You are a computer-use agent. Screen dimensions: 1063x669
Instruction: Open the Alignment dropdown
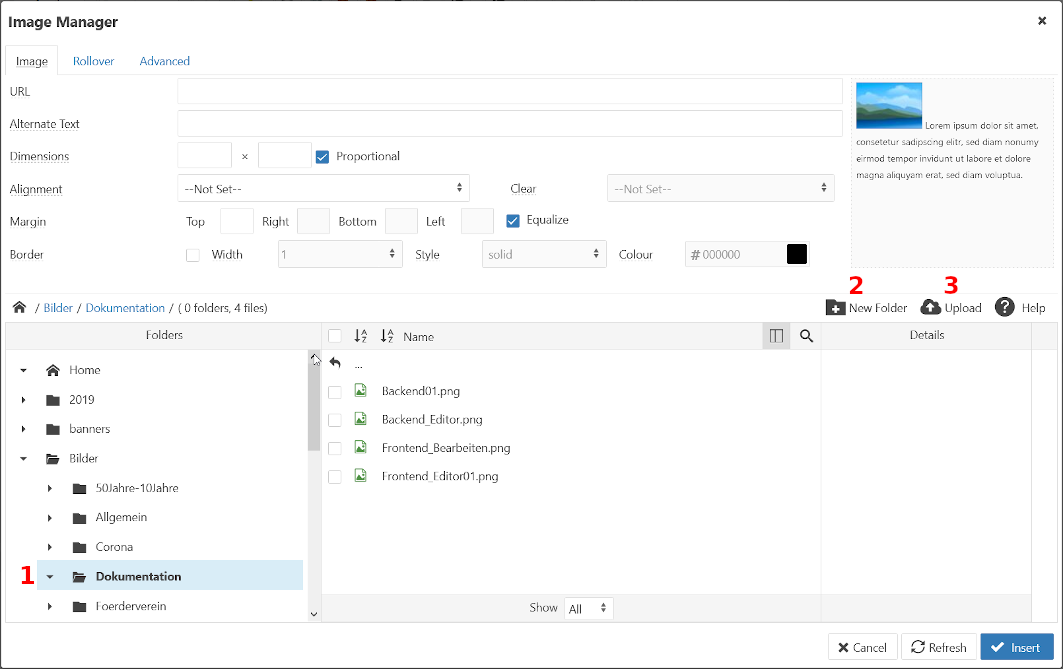pos(323,188)
